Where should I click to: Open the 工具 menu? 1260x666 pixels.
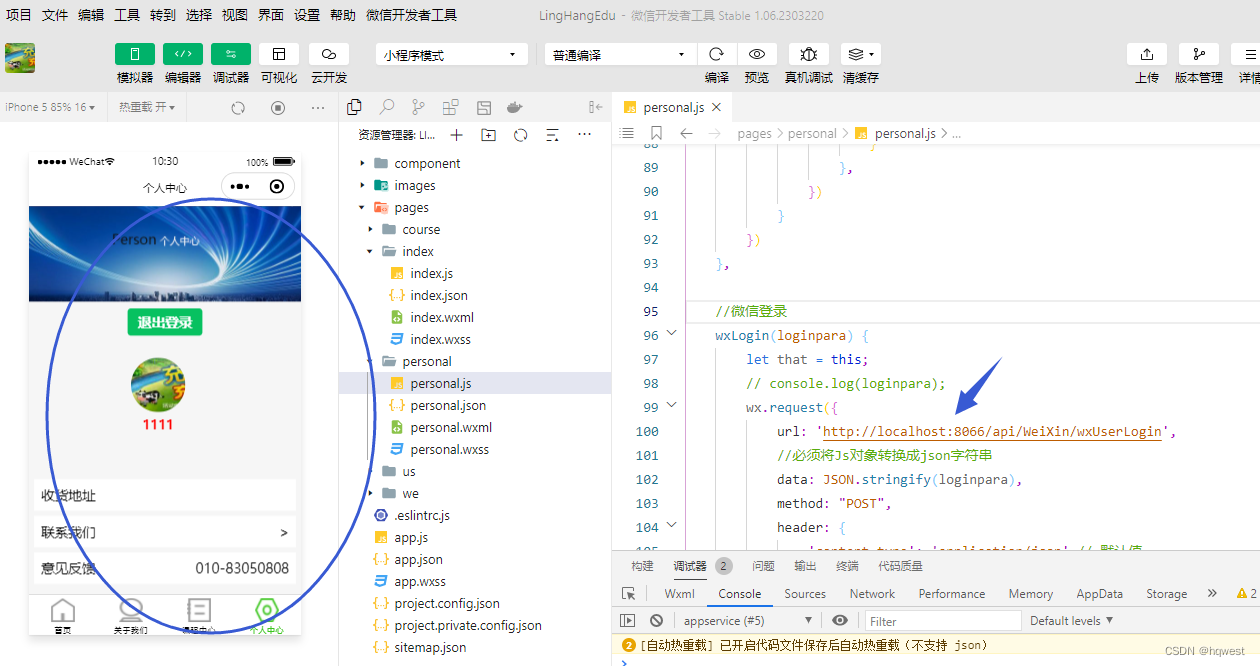(127, 15)
